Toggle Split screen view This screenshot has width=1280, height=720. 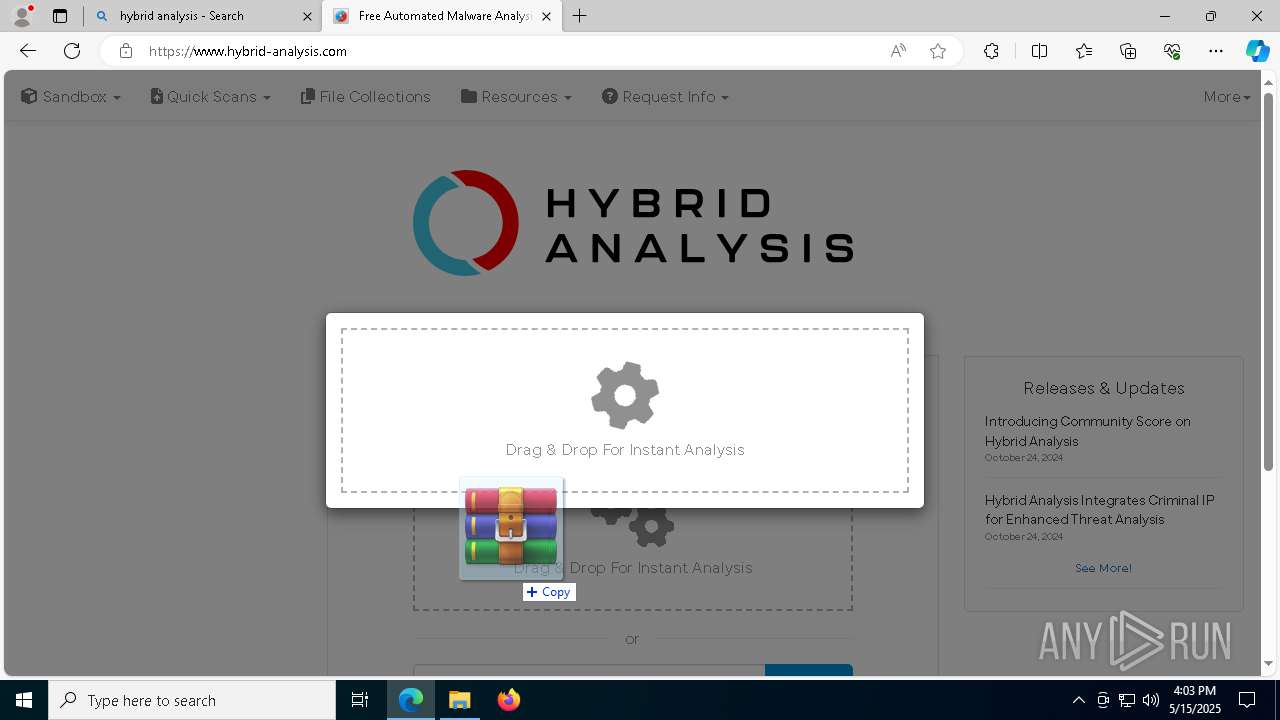click(1039, 51)
